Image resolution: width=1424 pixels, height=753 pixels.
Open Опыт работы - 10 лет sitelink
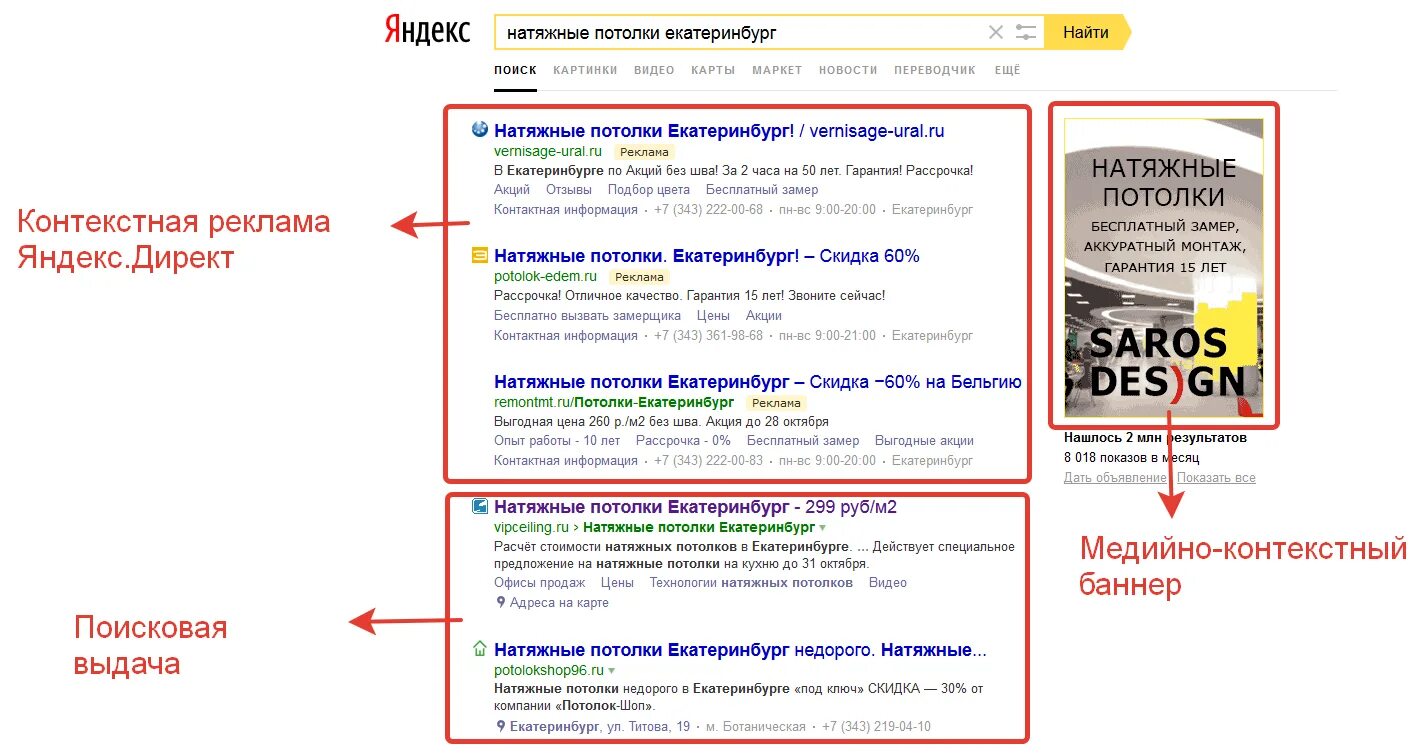(557, 440)
